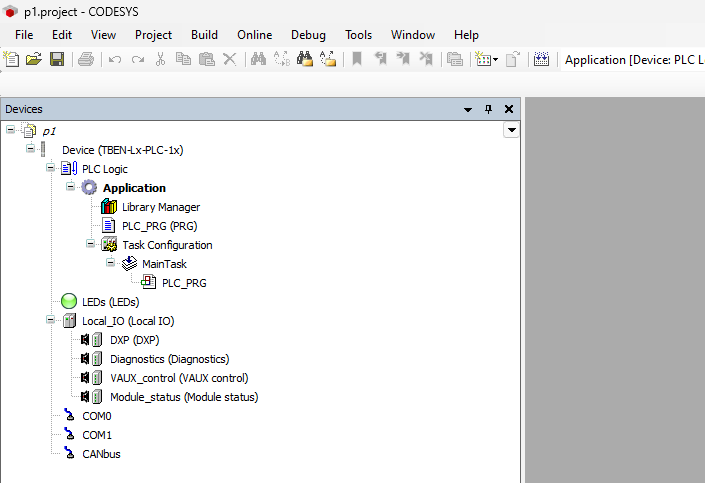Collapse the Task Configuration node
The height and width of the screenshot is (483, 705).
point(90,243)
